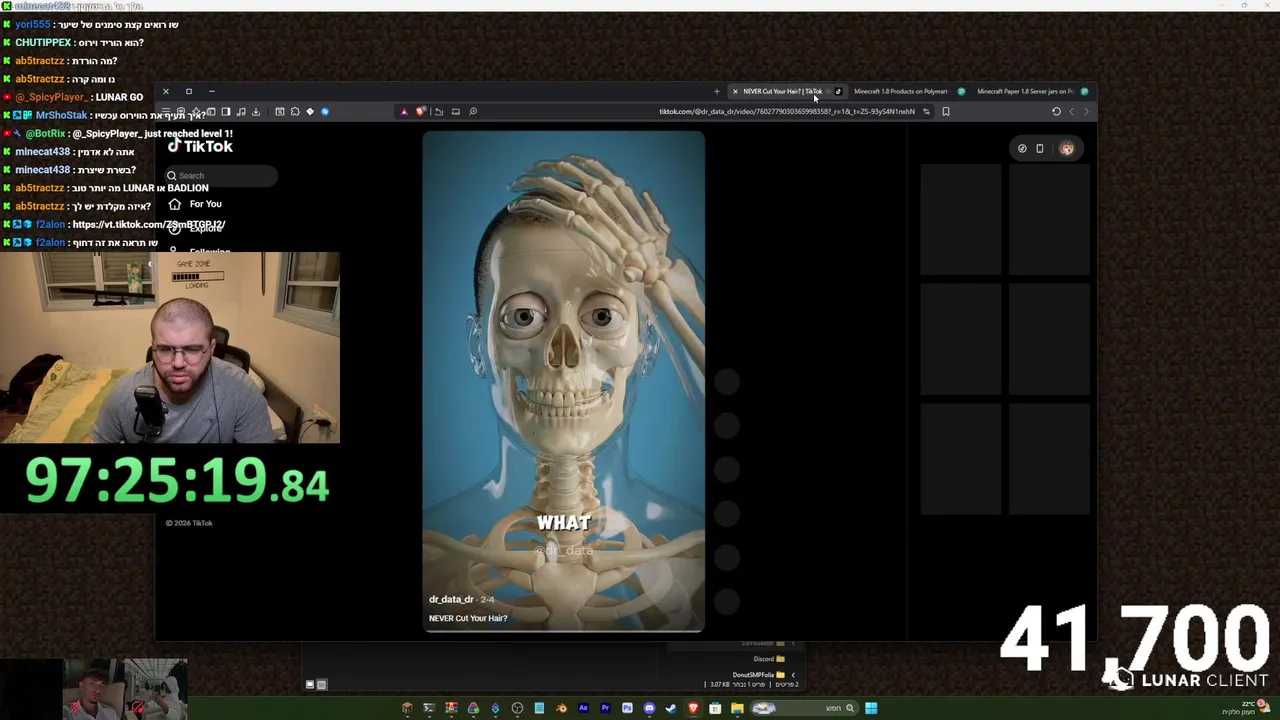Launch After Effects from the taskbar
This screenshot has height=720, width=1280.
pyautogui.click(x=583, y=708)
